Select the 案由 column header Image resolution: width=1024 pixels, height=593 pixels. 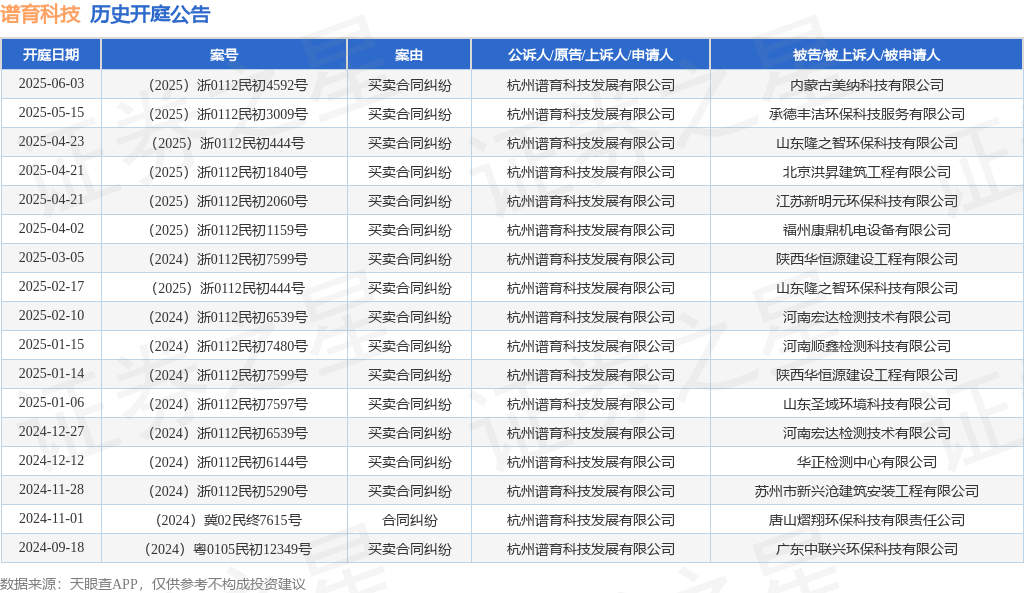pyautogui.click(x=409, y=55)
